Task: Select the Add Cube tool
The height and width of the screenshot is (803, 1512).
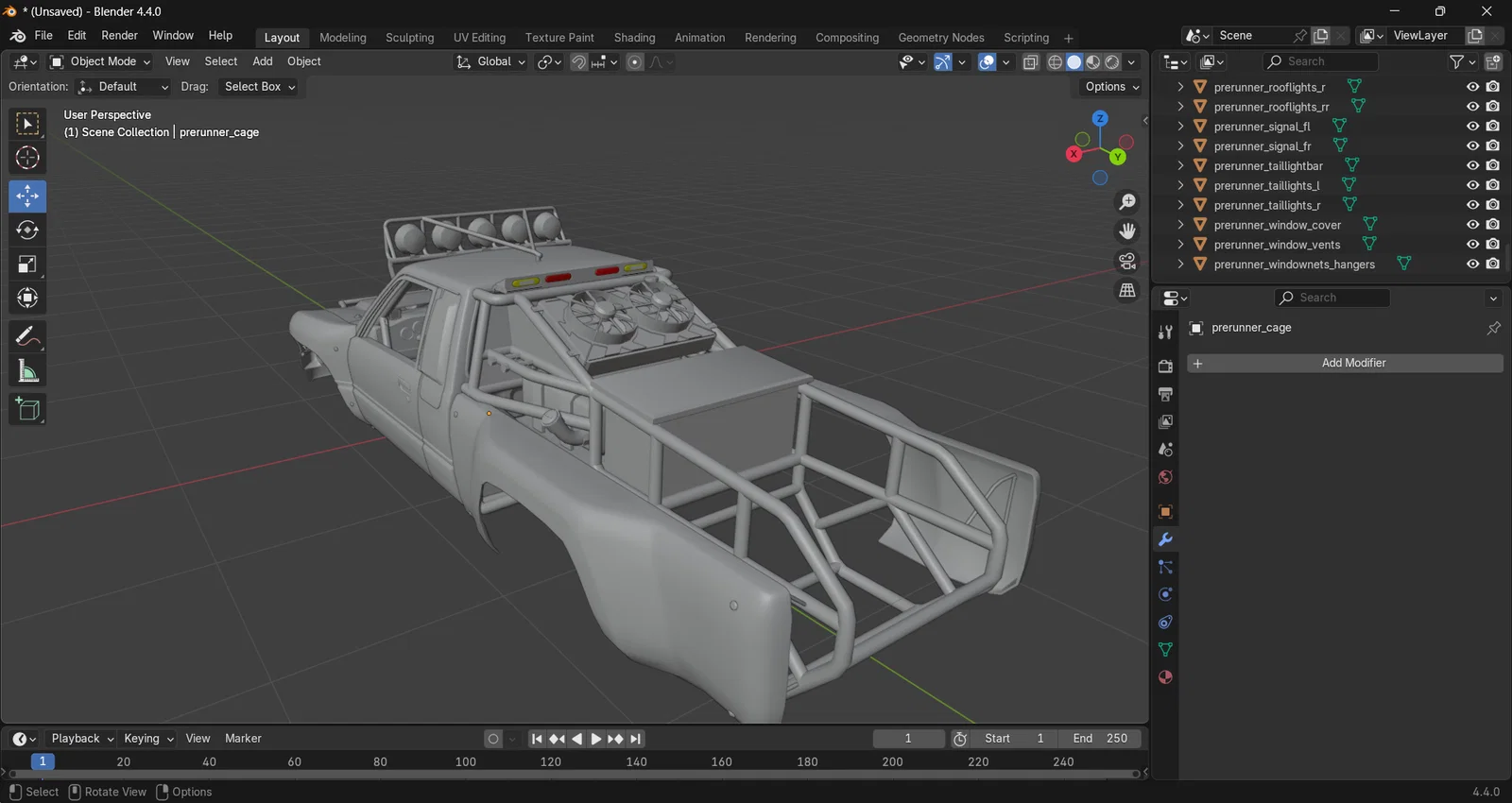Action: pos(27,409)
